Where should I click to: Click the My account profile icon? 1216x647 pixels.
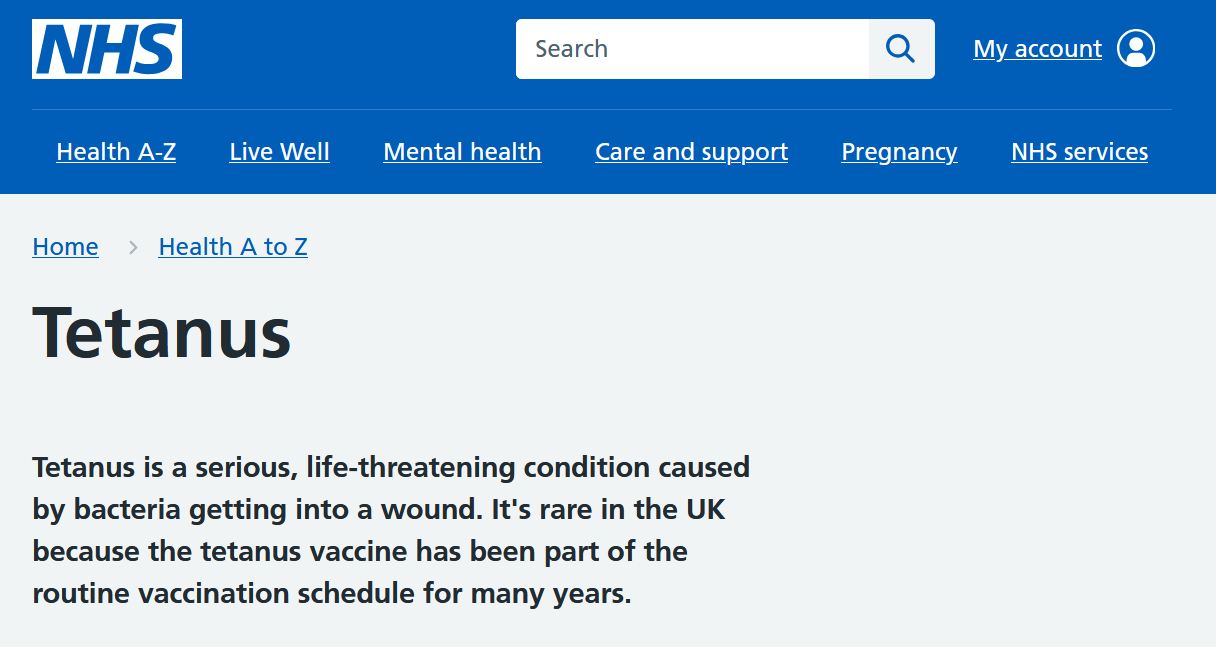pyautogui.click(x=1135, y=47)
